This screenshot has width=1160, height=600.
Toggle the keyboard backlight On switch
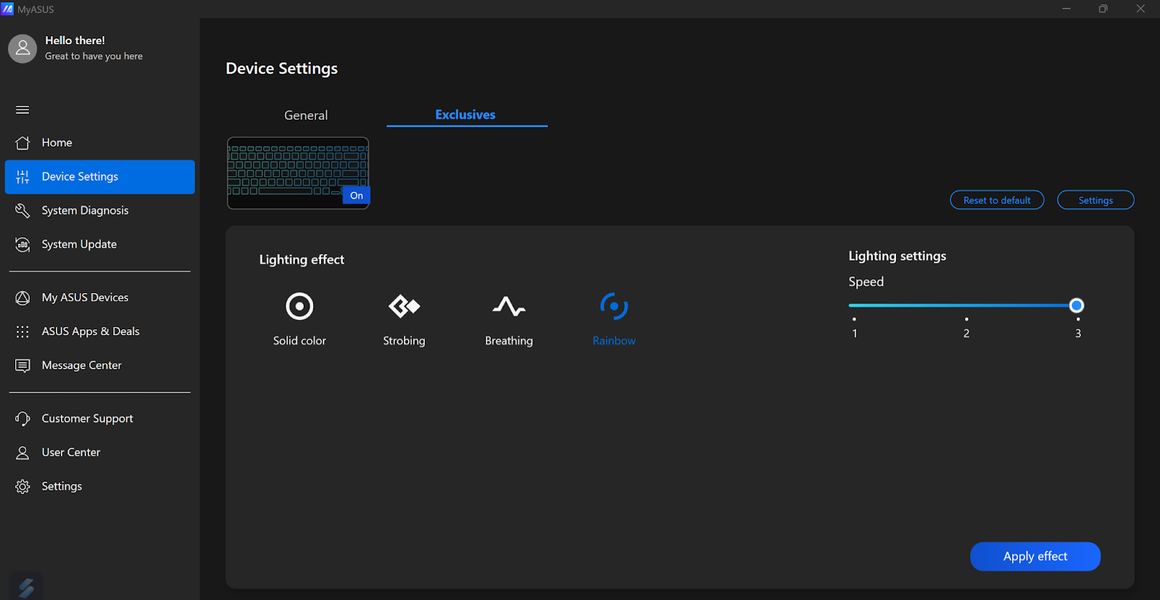pos(357,195)
